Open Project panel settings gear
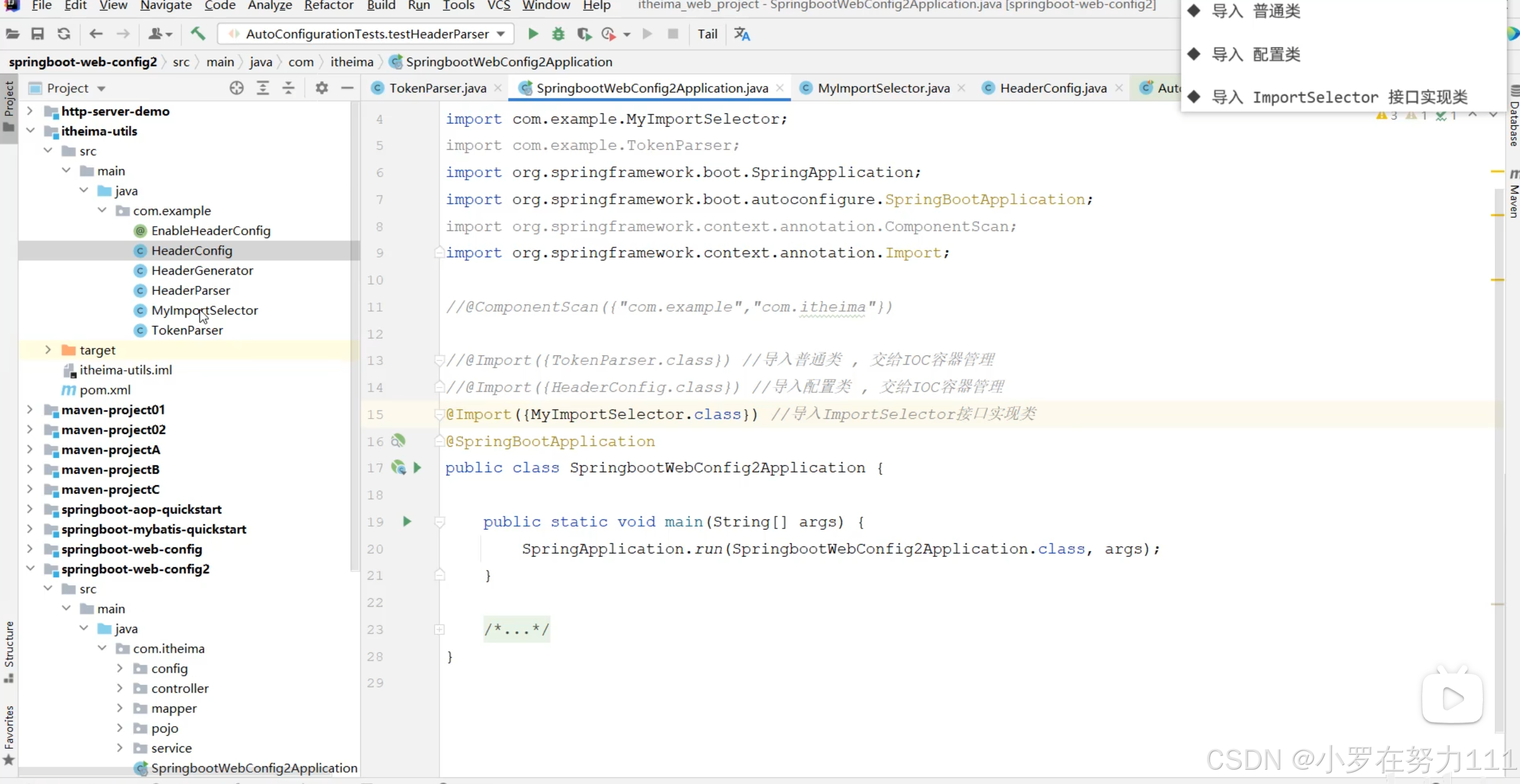The height and width of the screenshot is (784, 1520). coord(321,88)
